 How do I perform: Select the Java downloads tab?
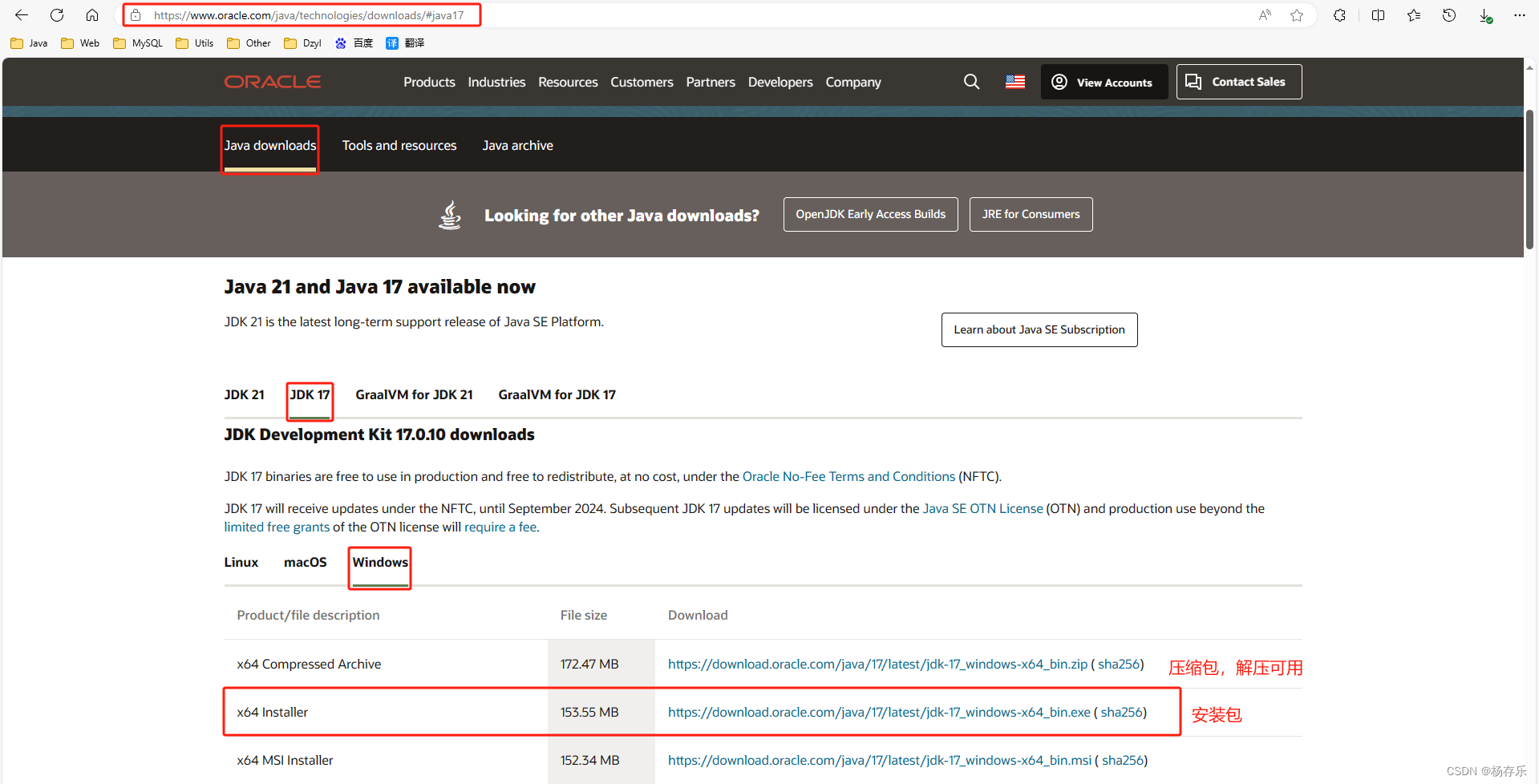(x=270, y=145)
